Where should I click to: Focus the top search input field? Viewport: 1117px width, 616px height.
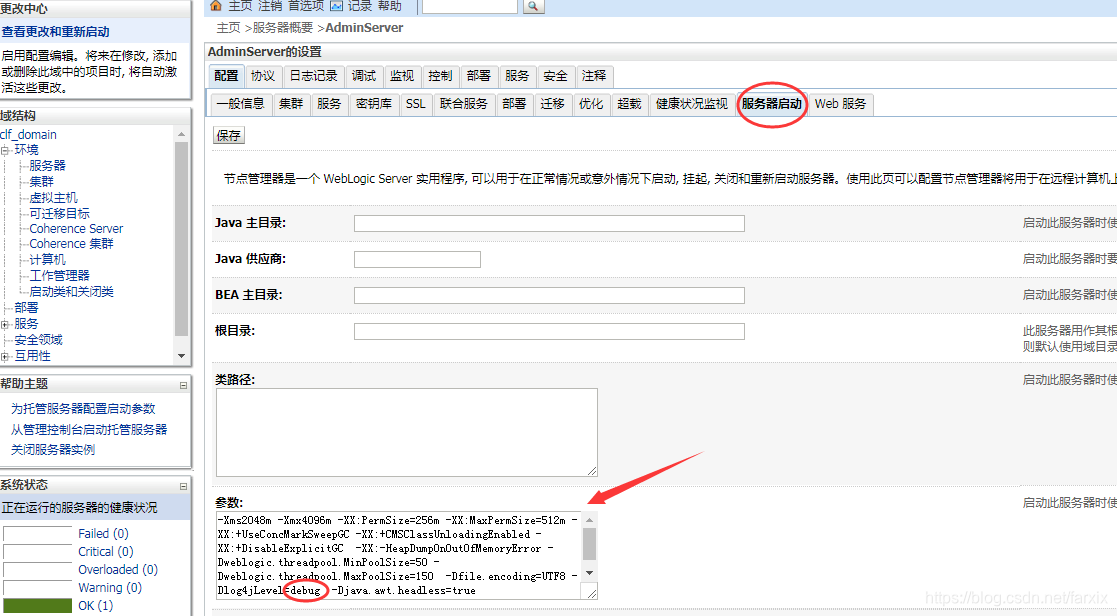click(470, 6)
